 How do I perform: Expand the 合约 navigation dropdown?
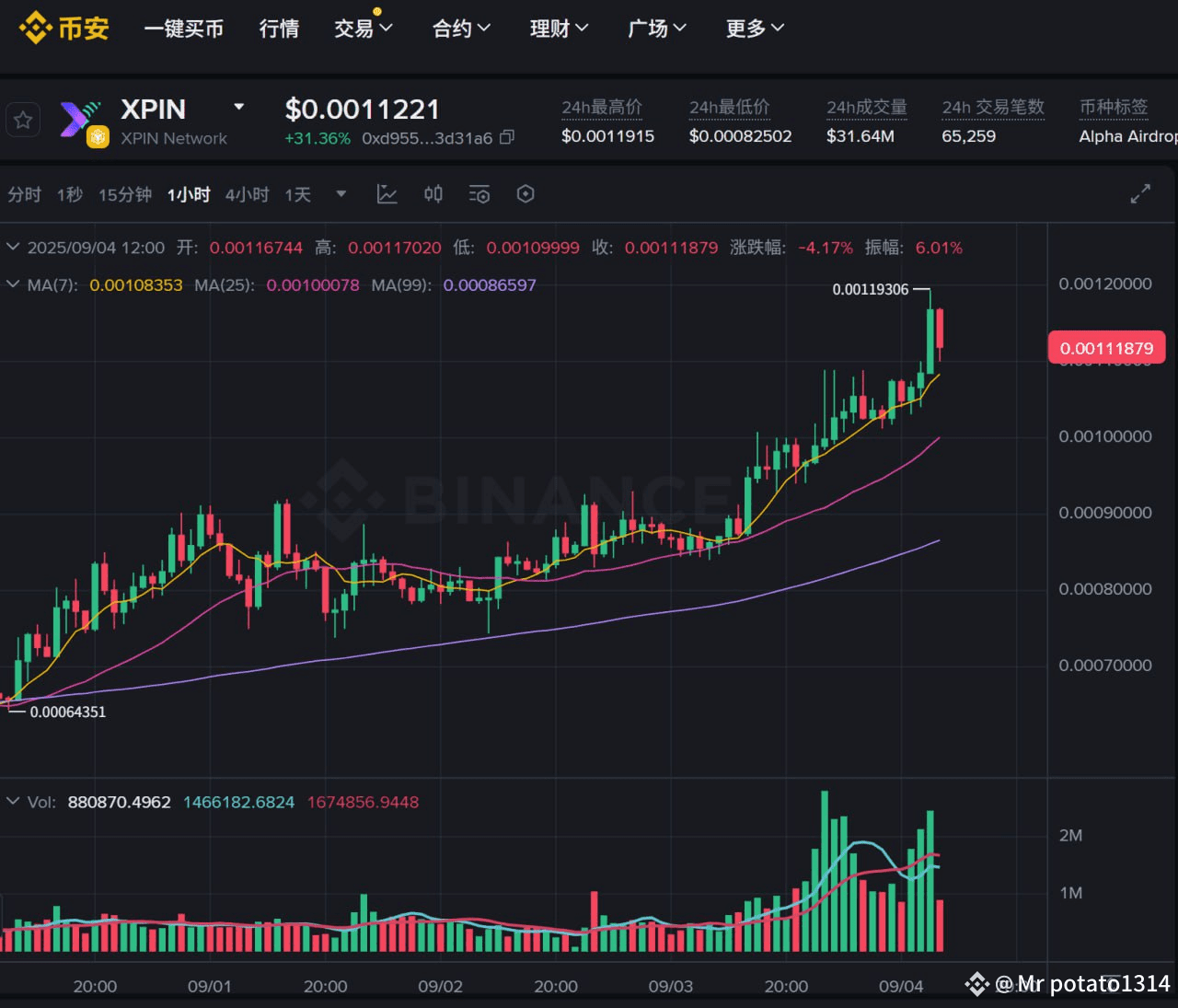pos(460,29)
